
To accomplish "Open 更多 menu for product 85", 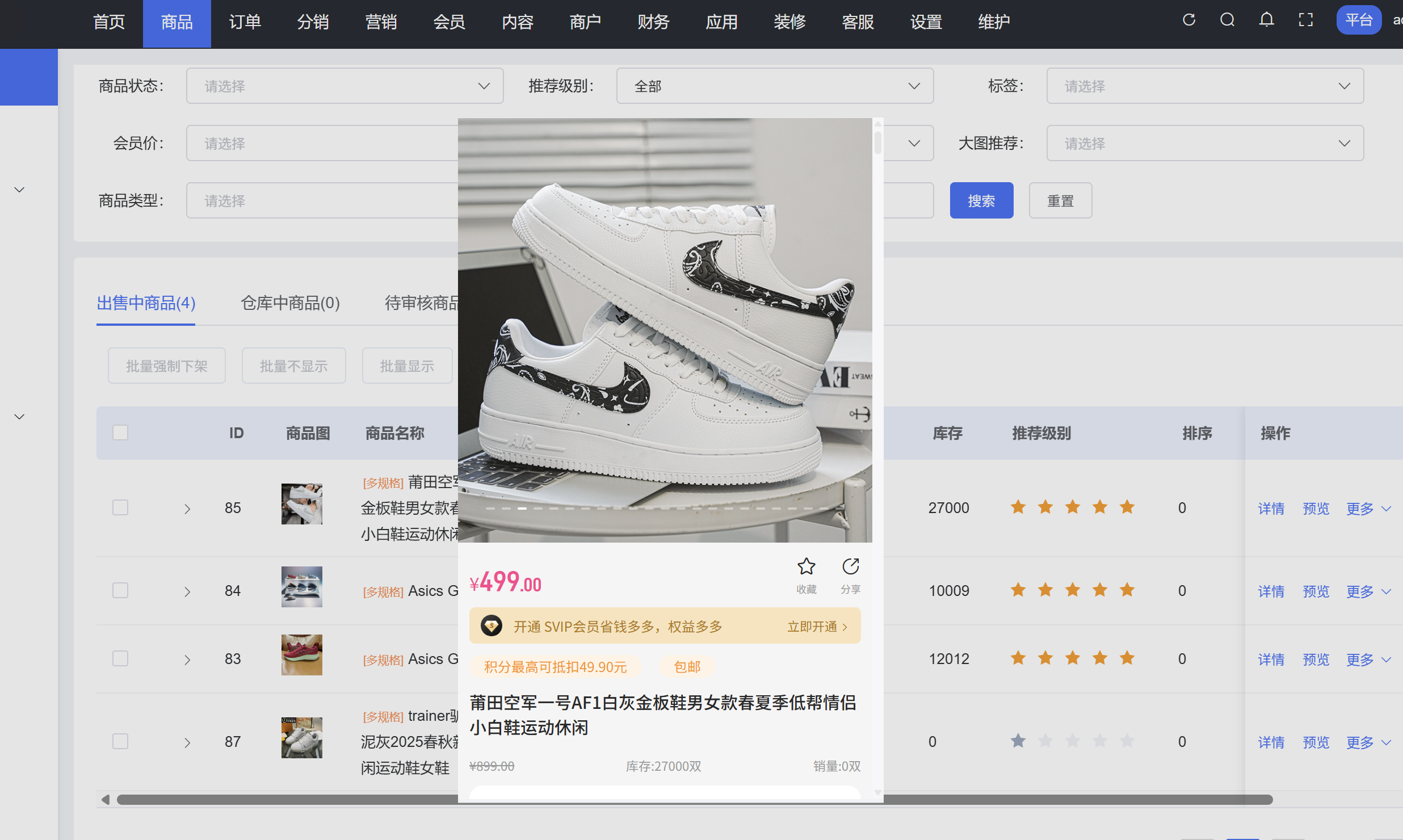I will (1368, 509).
